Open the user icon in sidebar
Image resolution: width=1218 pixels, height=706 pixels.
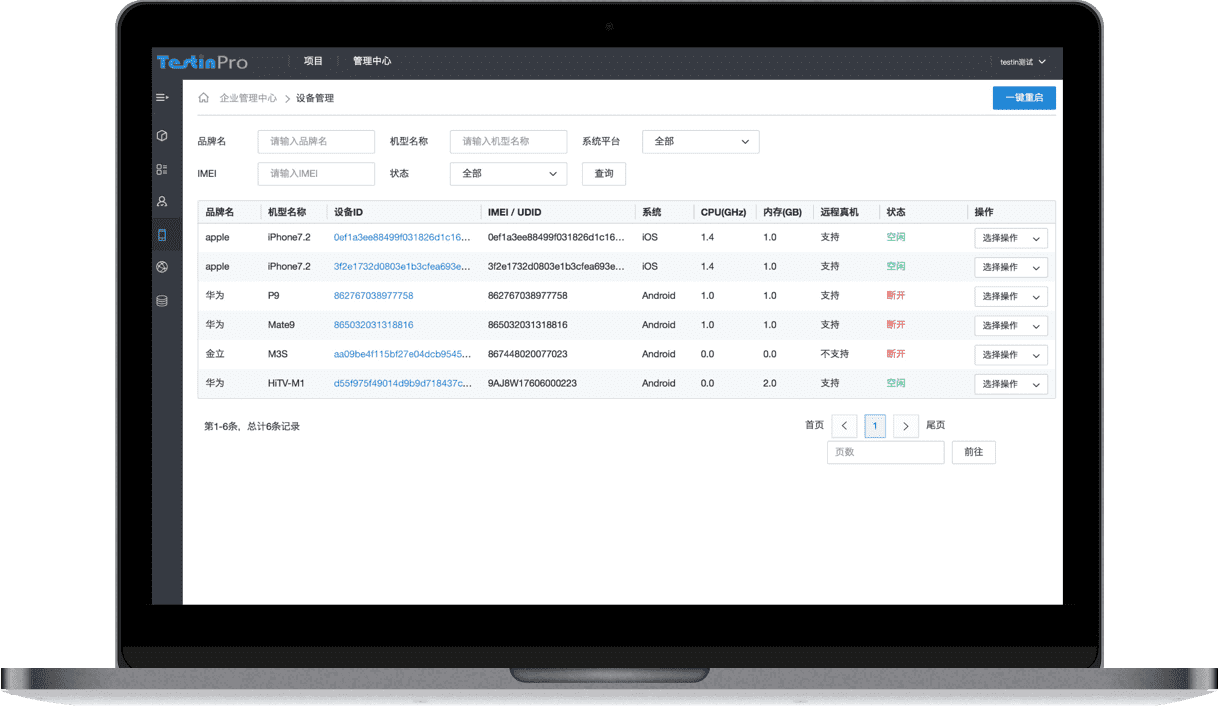pyautogui.click(x=162, y=202)
